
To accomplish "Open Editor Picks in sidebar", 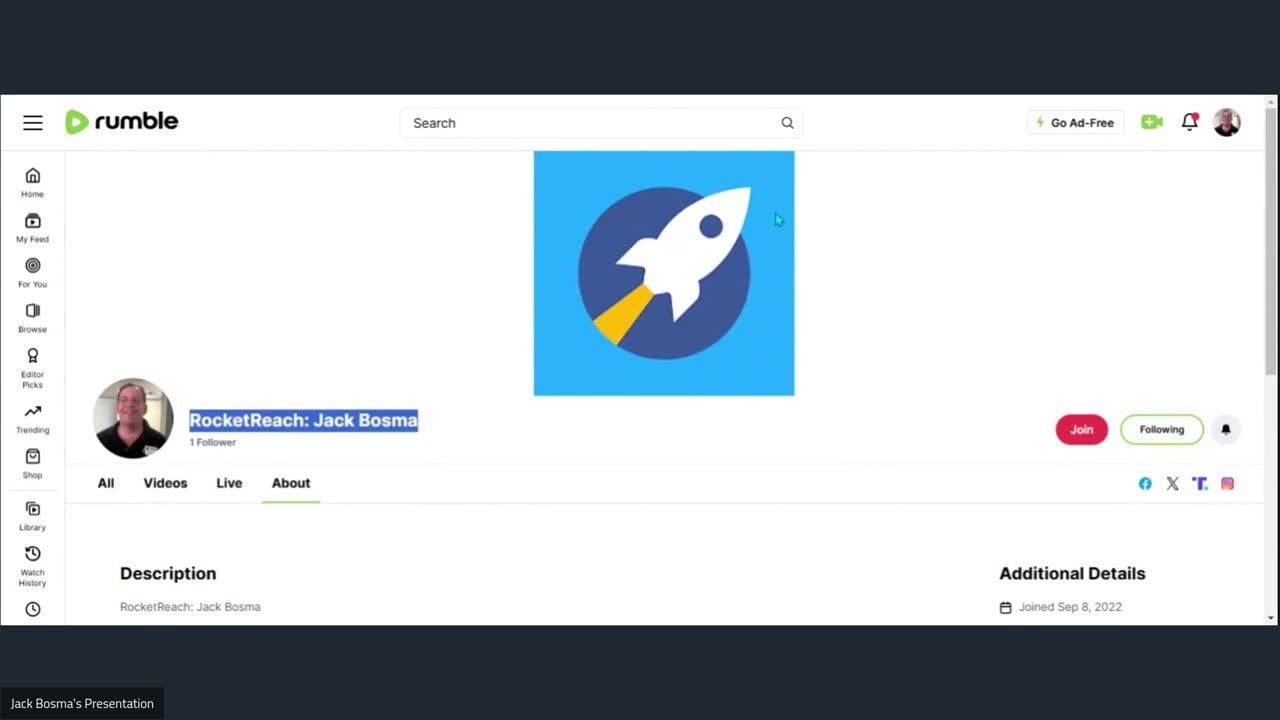I will [x=32, y=368].
